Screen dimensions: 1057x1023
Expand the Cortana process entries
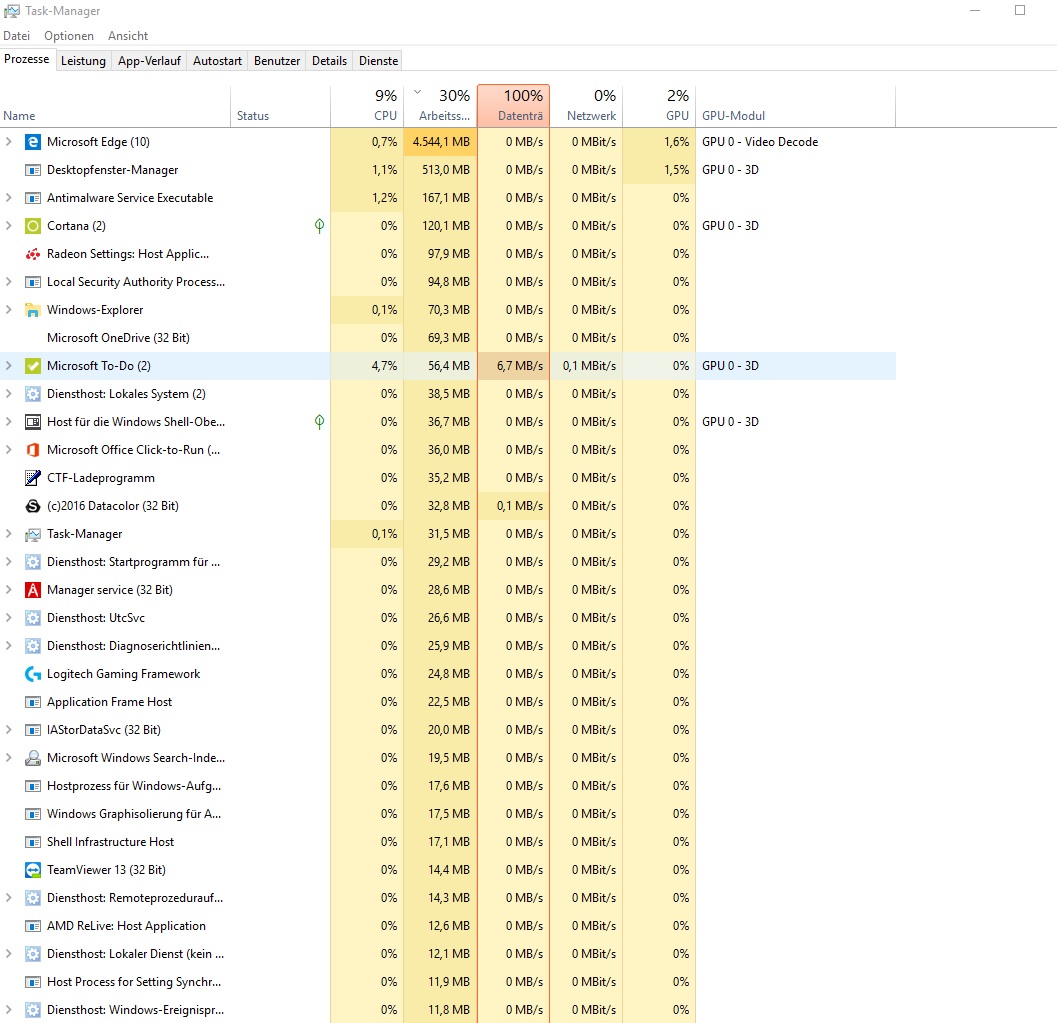click(x=9, y=225)
